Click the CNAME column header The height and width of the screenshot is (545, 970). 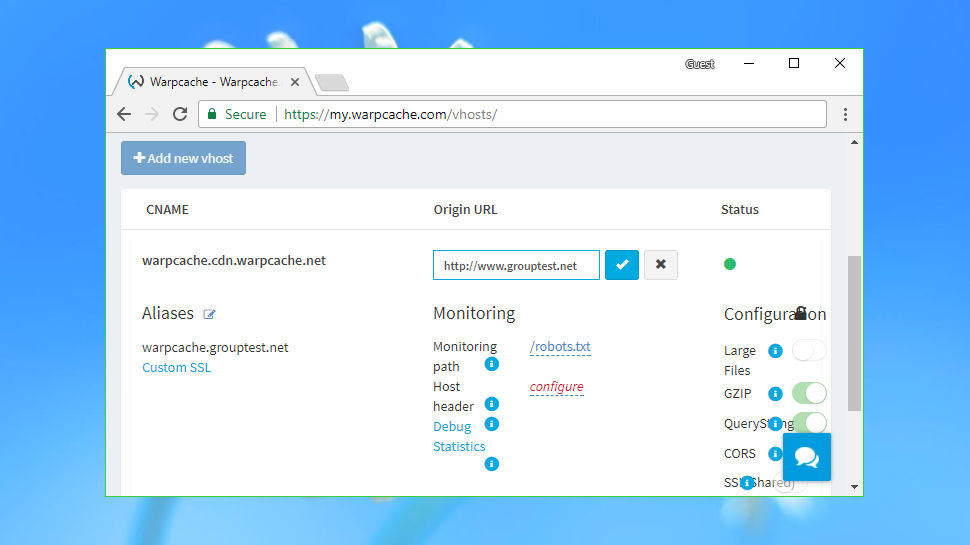coord(167,210)
